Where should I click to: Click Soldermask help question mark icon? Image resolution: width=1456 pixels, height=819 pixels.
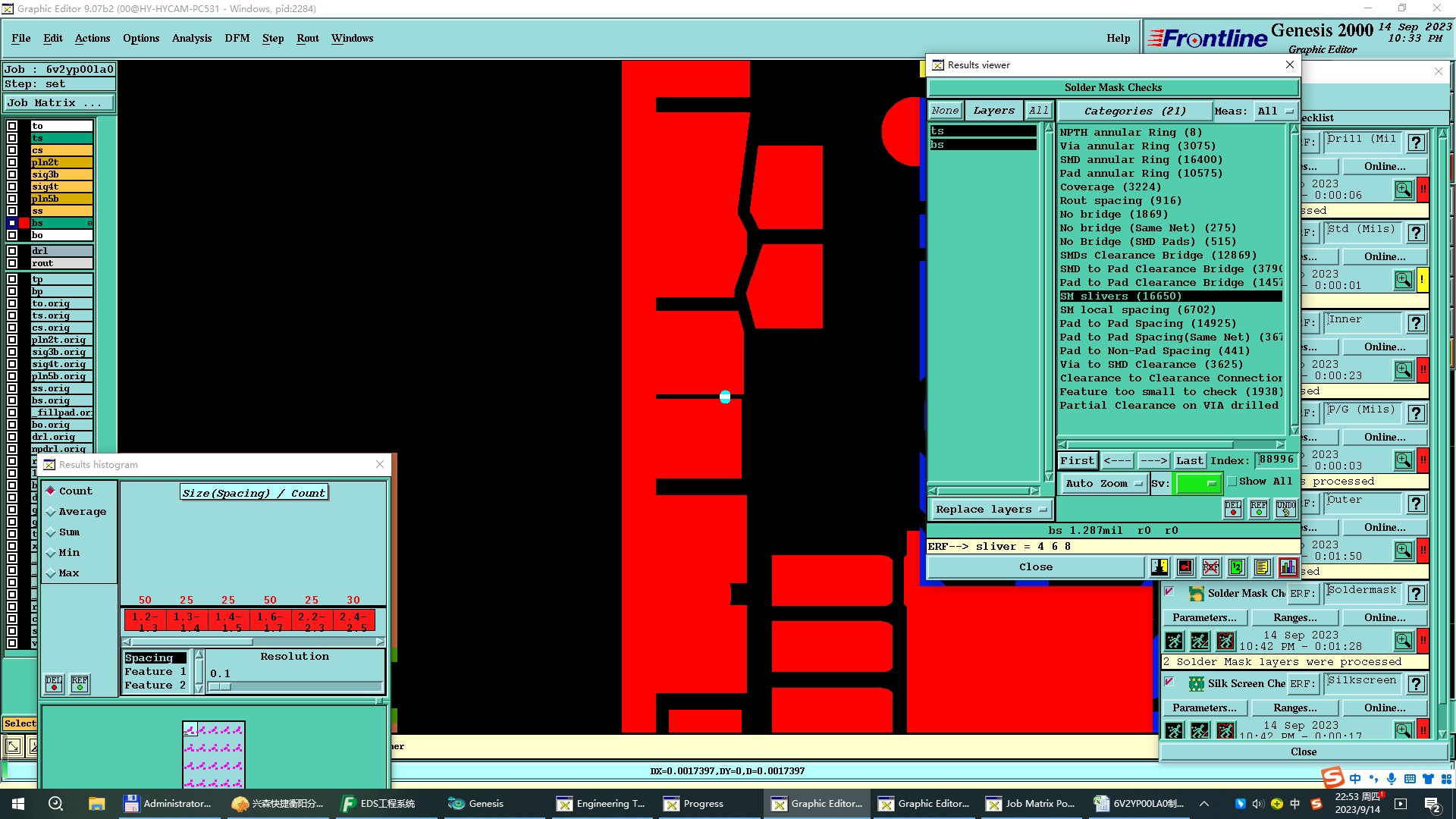(1415, 594)
